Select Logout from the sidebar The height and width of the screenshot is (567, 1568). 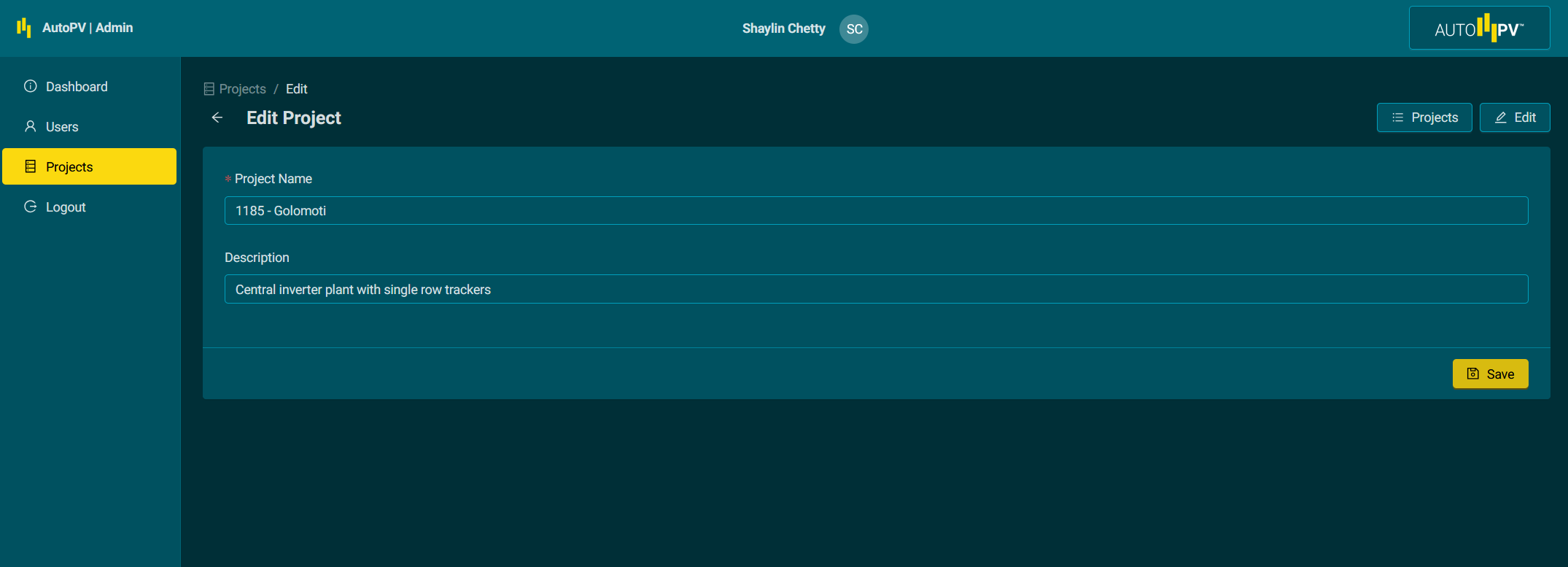tap(66, 207)
